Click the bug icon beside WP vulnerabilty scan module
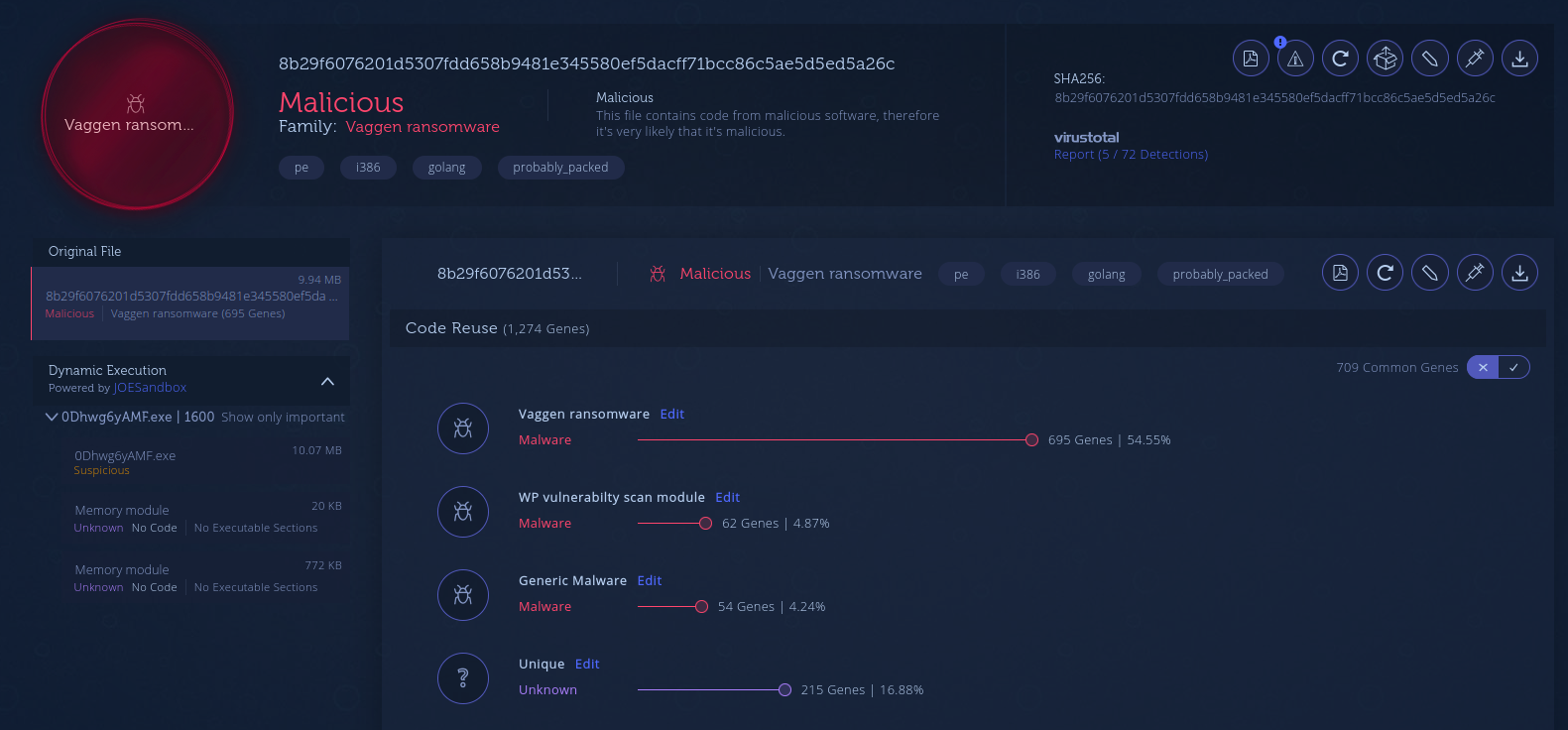This screenshot has width=1568, height=730. click(463, 512)
